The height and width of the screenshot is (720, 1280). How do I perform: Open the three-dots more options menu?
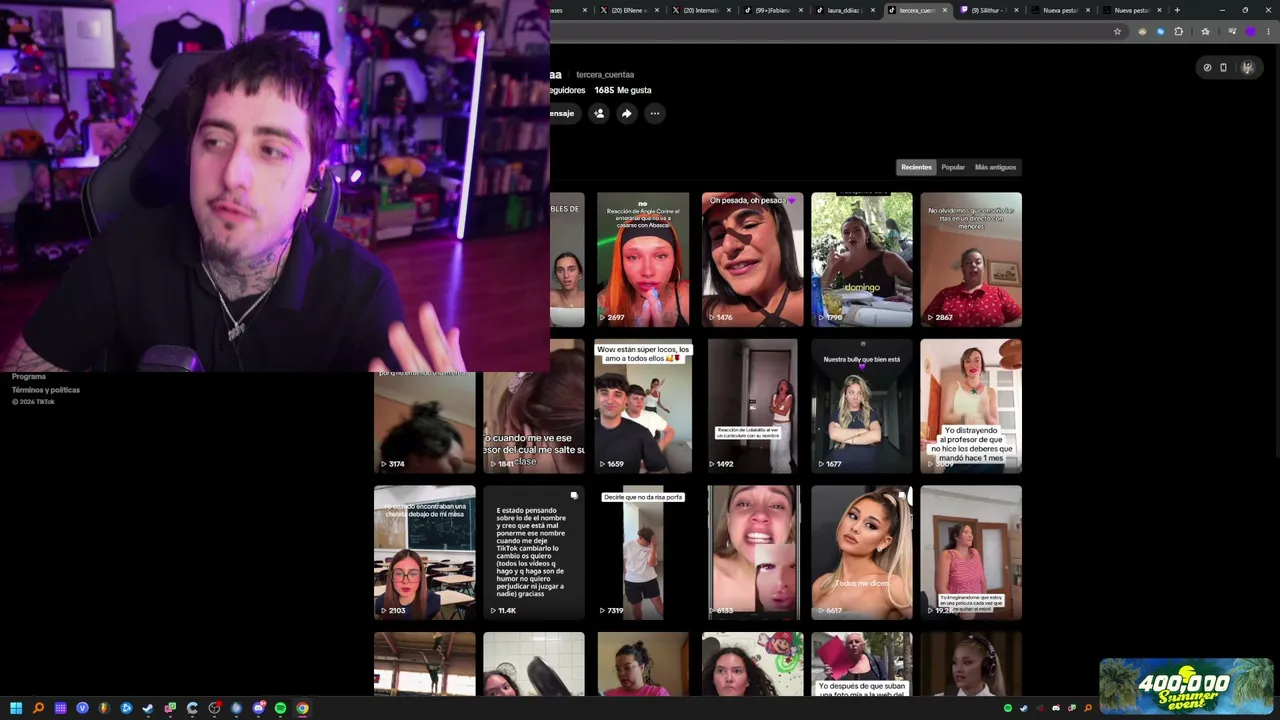pyautogui.click(x=655, y=113)
